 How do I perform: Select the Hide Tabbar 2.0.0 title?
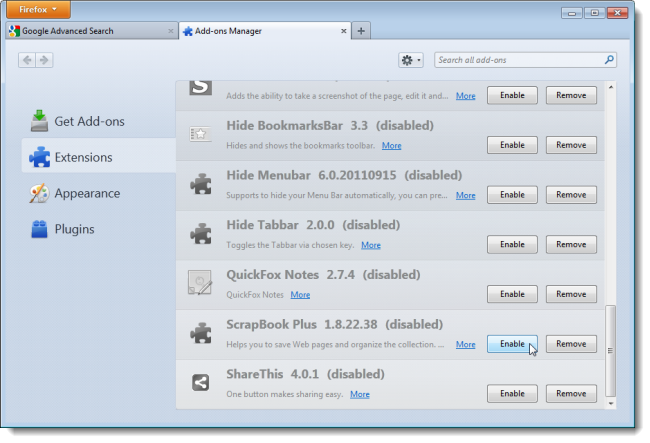click(x=280, y=225)
